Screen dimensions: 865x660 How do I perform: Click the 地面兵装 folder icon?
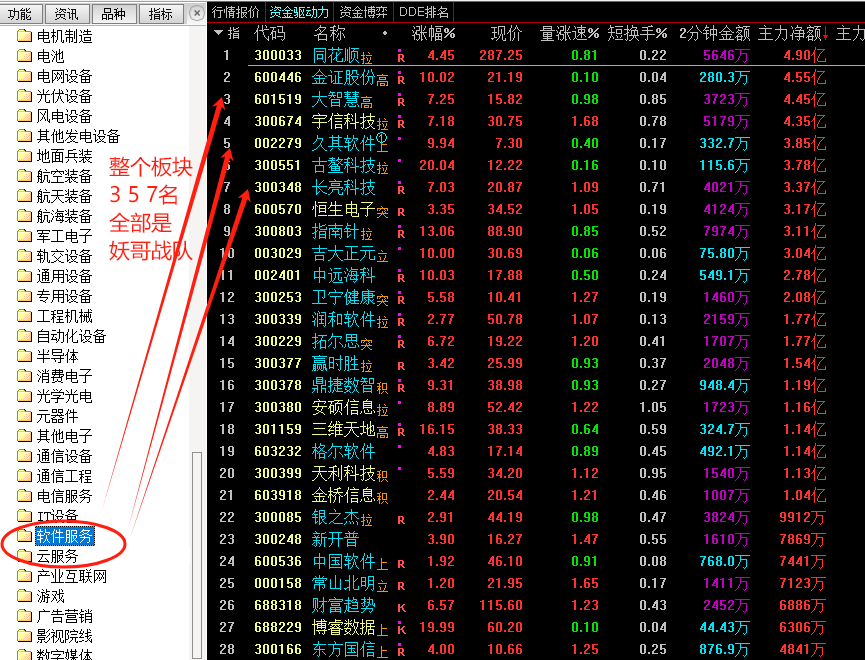coord(24,156)
